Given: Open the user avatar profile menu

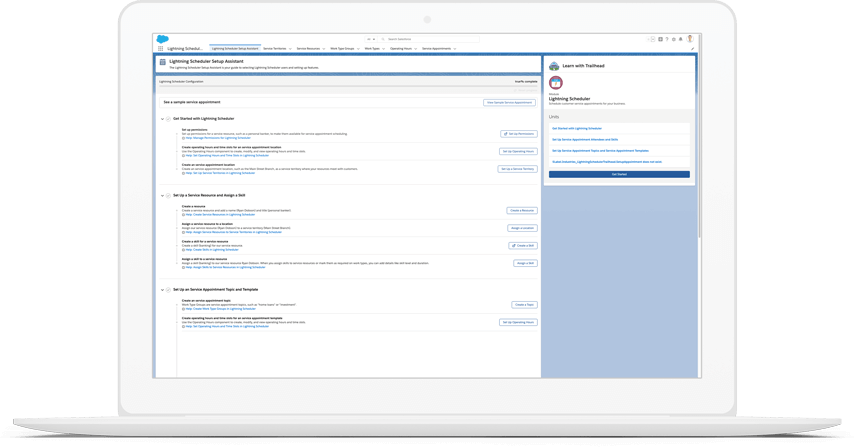Looking at the screenshot, I should pyautogui.click(x=690, y=39).
